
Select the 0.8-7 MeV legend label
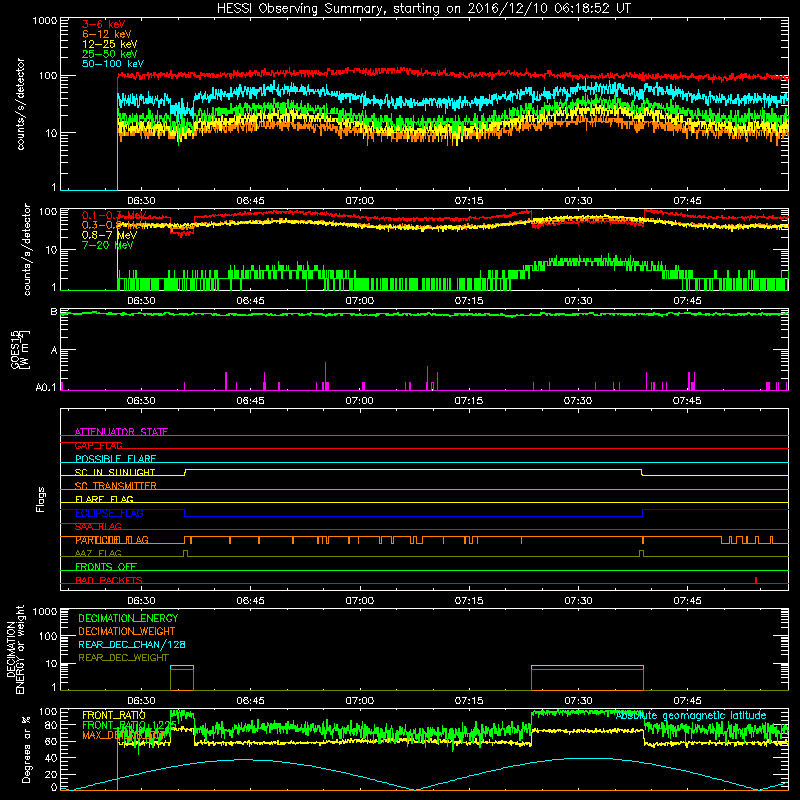tap(109, 235)
